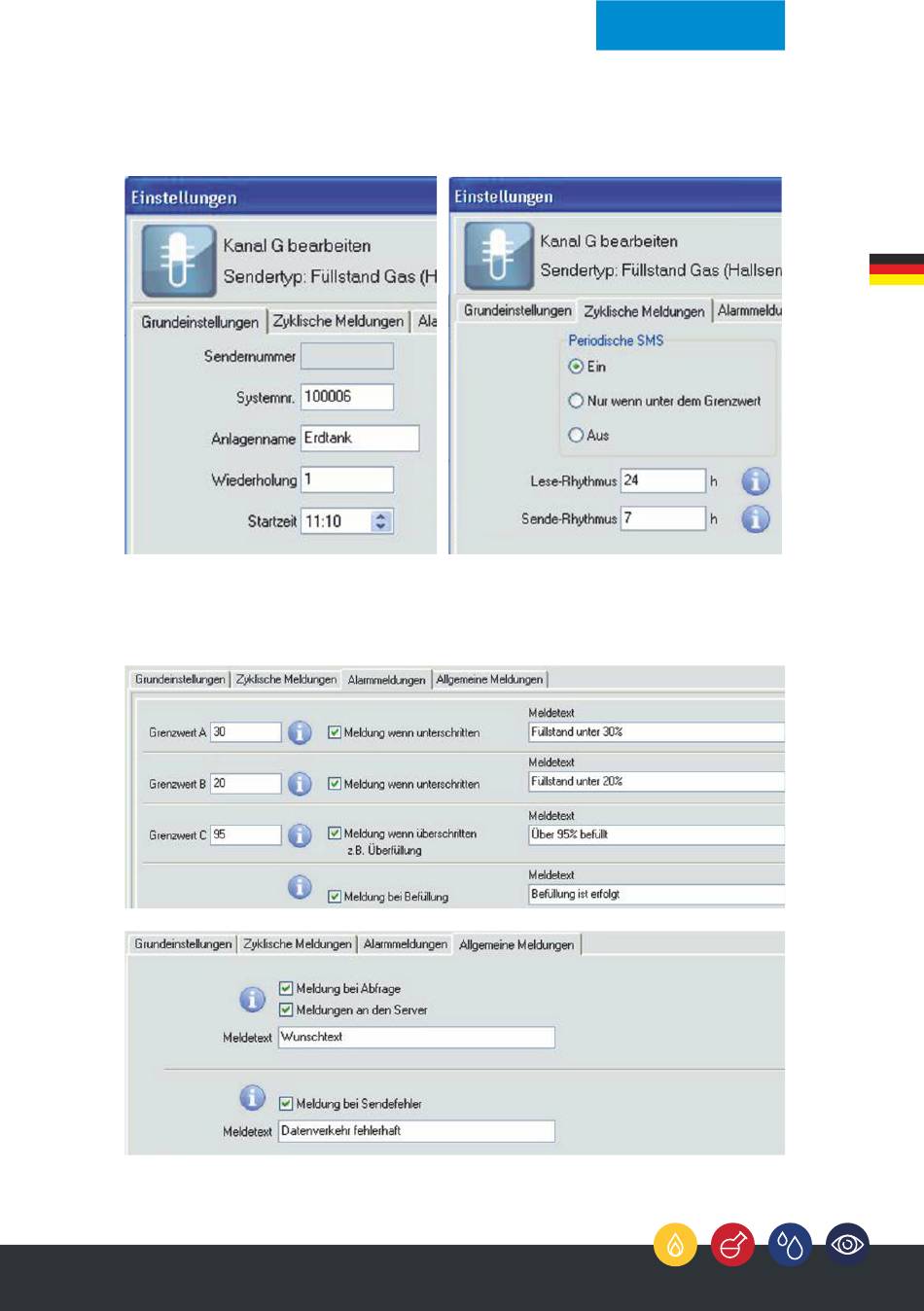This screenshot has height=1311, width=924.
Task: Select Zyklische Meldungen tab in Periodische SMS window
Action: click(644, 311)
